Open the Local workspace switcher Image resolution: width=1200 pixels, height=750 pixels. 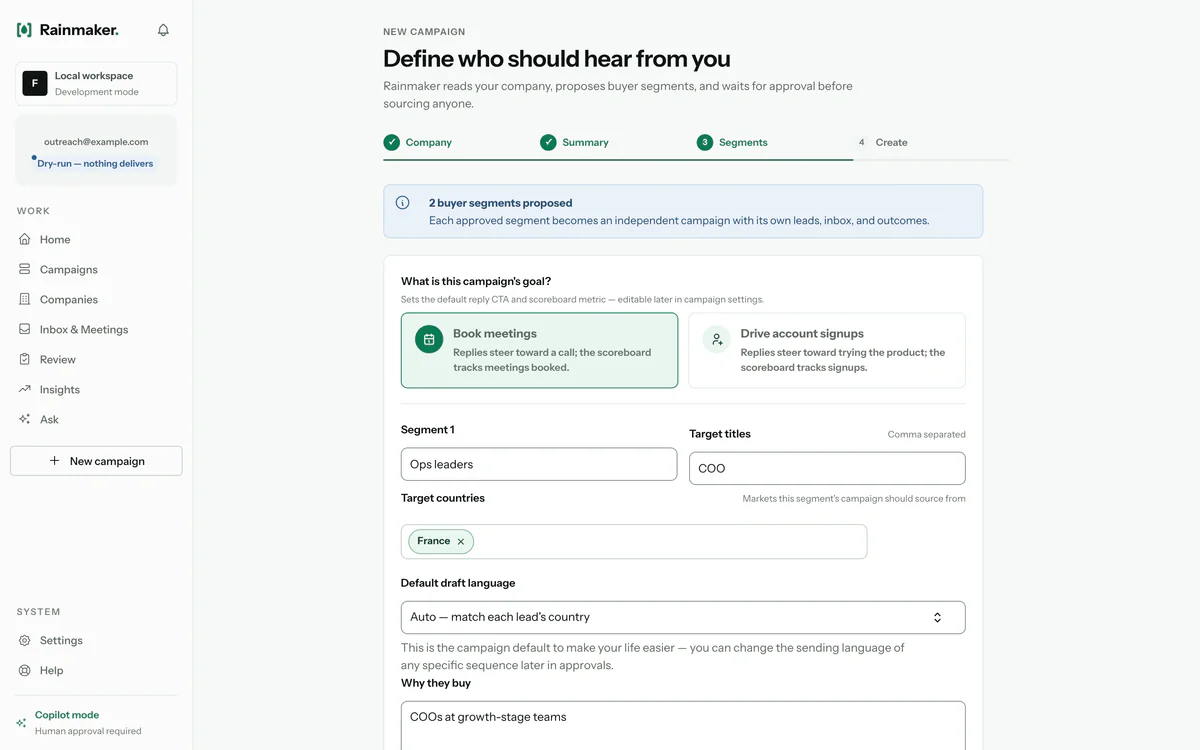96,83
